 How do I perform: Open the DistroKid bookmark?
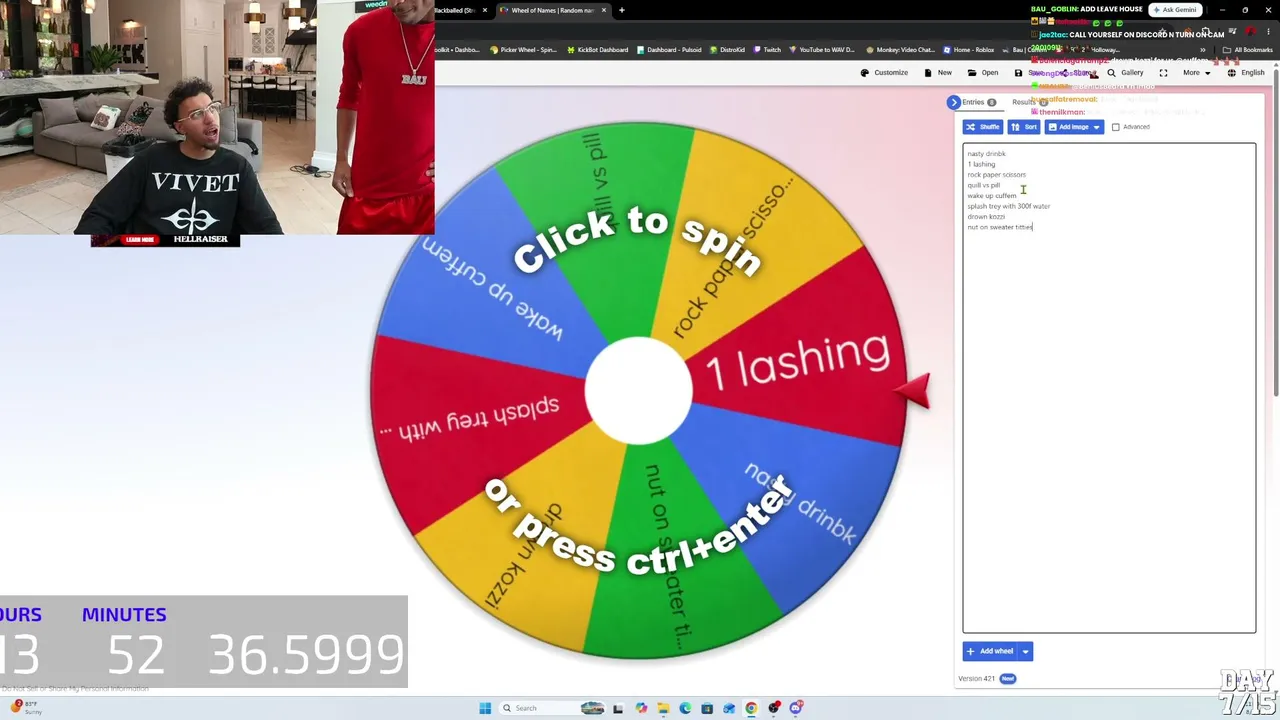(728, 50)
